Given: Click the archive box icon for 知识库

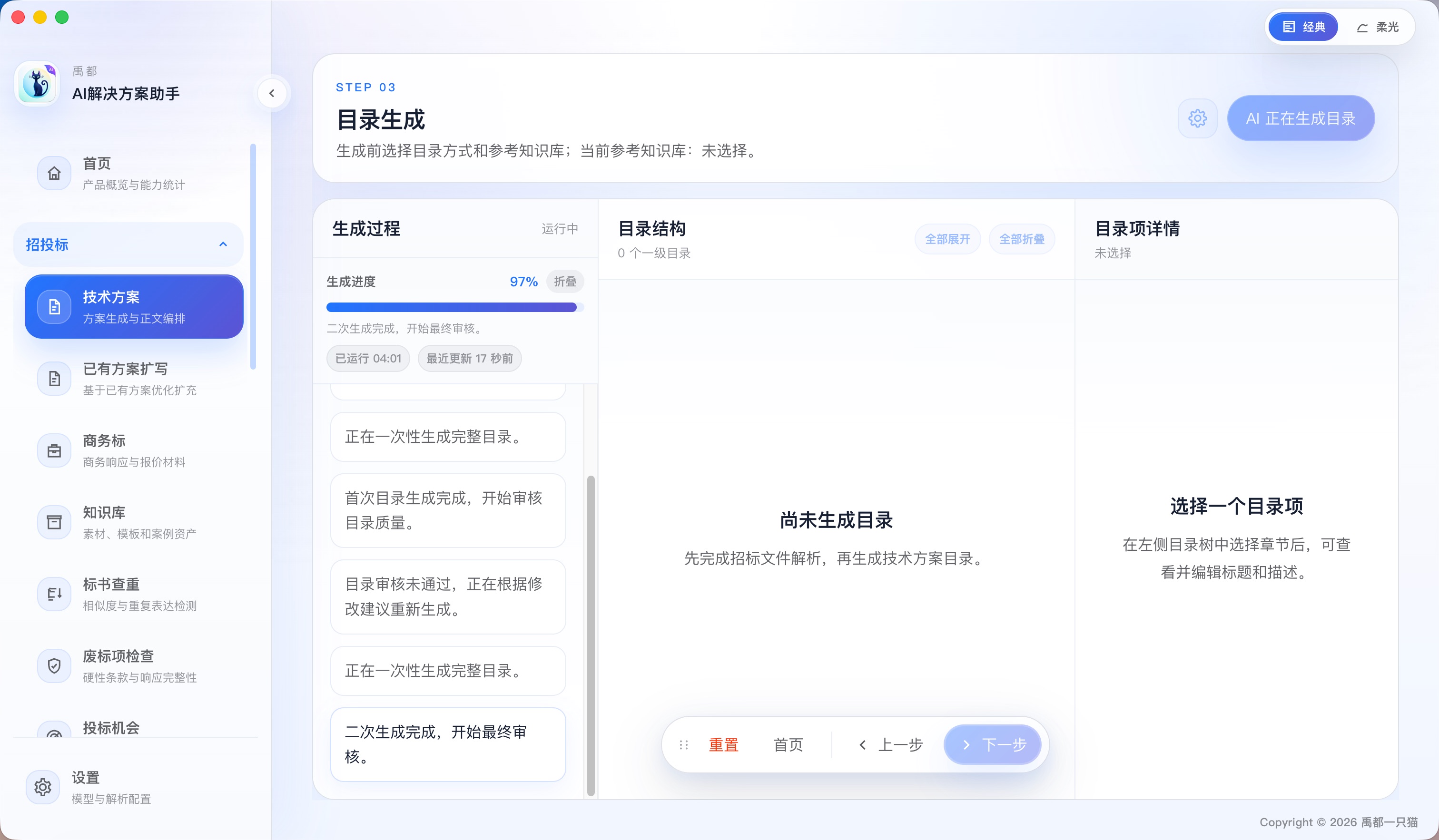Looking at the screenshot, I should pyautogui.click(x=54, y=522).
